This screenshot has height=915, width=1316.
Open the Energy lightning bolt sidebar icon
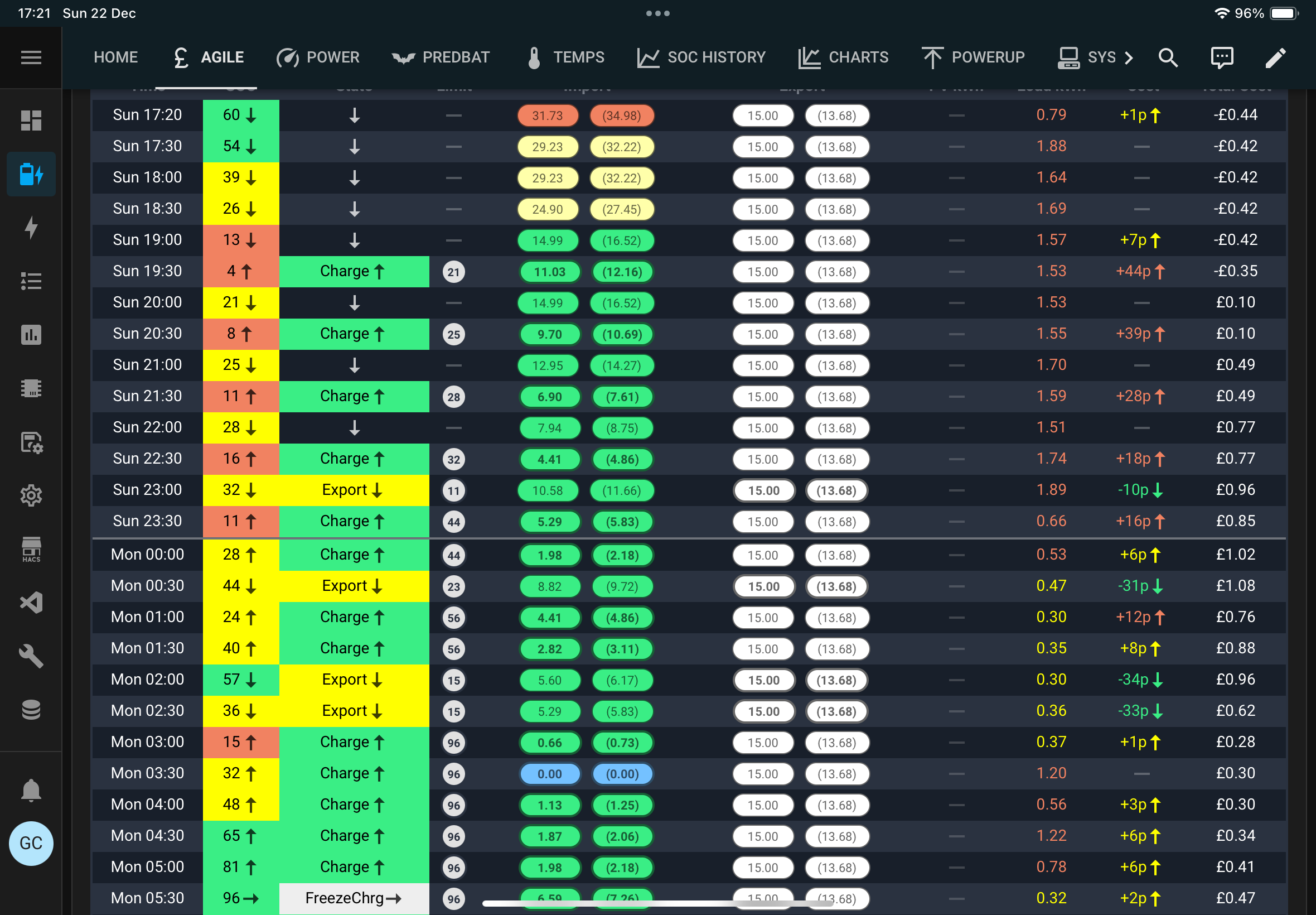tap(31, 228)
